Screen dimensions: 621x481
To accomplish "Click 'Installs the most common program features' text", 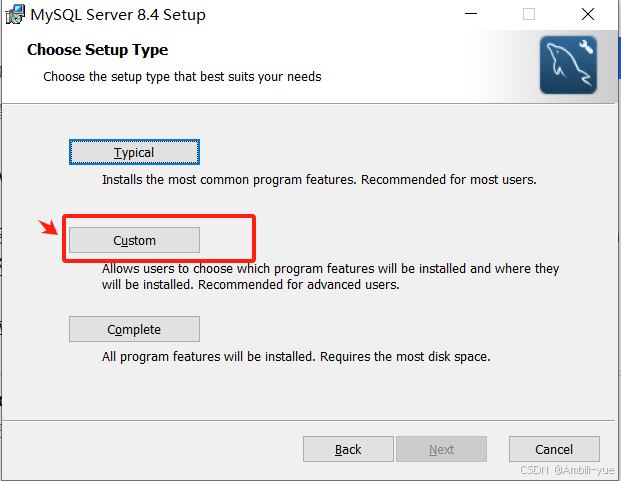I will pos(319,180).
